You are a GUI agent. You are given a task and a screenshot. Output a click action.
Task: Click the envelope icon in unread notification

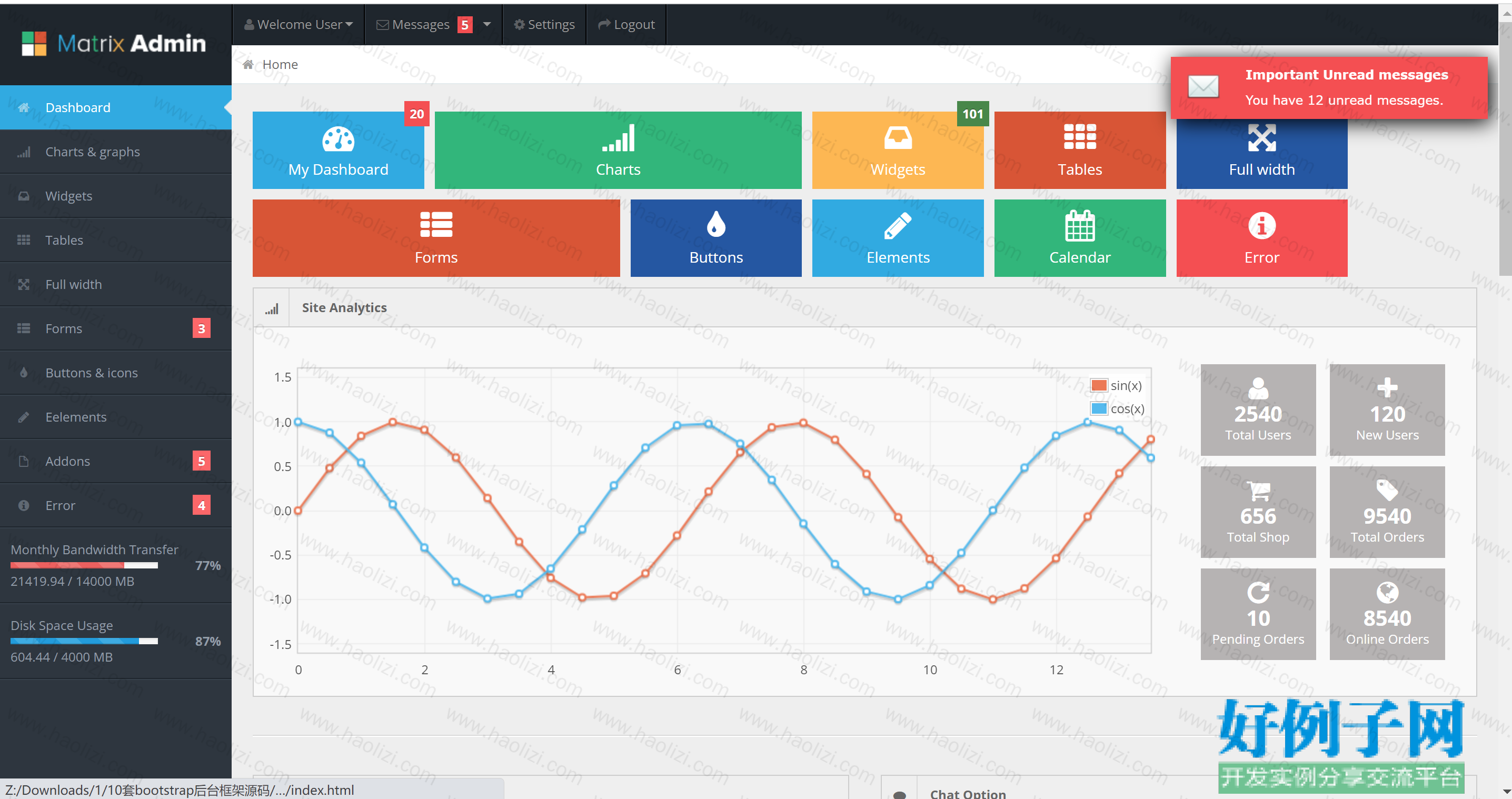click(1202, 87)
